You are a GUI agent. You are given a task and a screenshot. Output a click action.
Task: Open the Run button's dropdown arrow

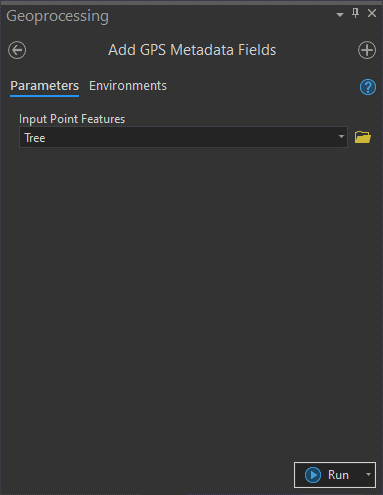pos(368,475)
